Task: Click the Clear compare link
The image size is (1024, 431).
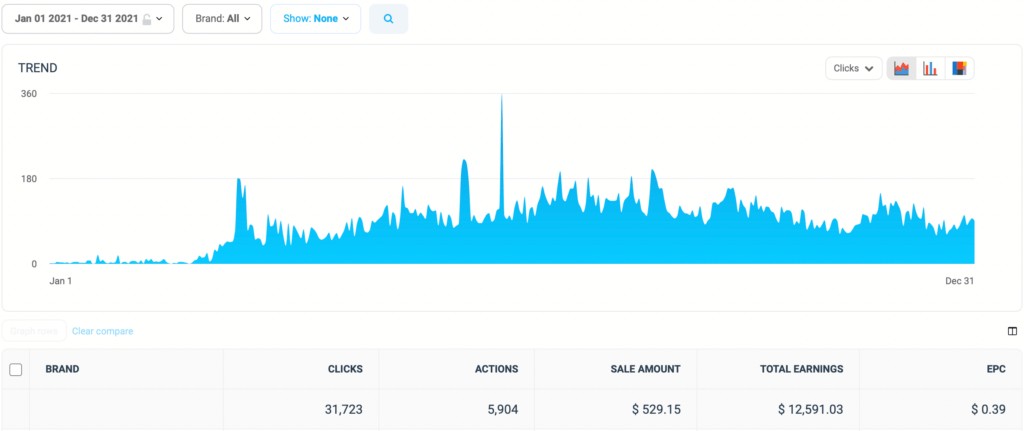Action: click(x=103, y=331)
